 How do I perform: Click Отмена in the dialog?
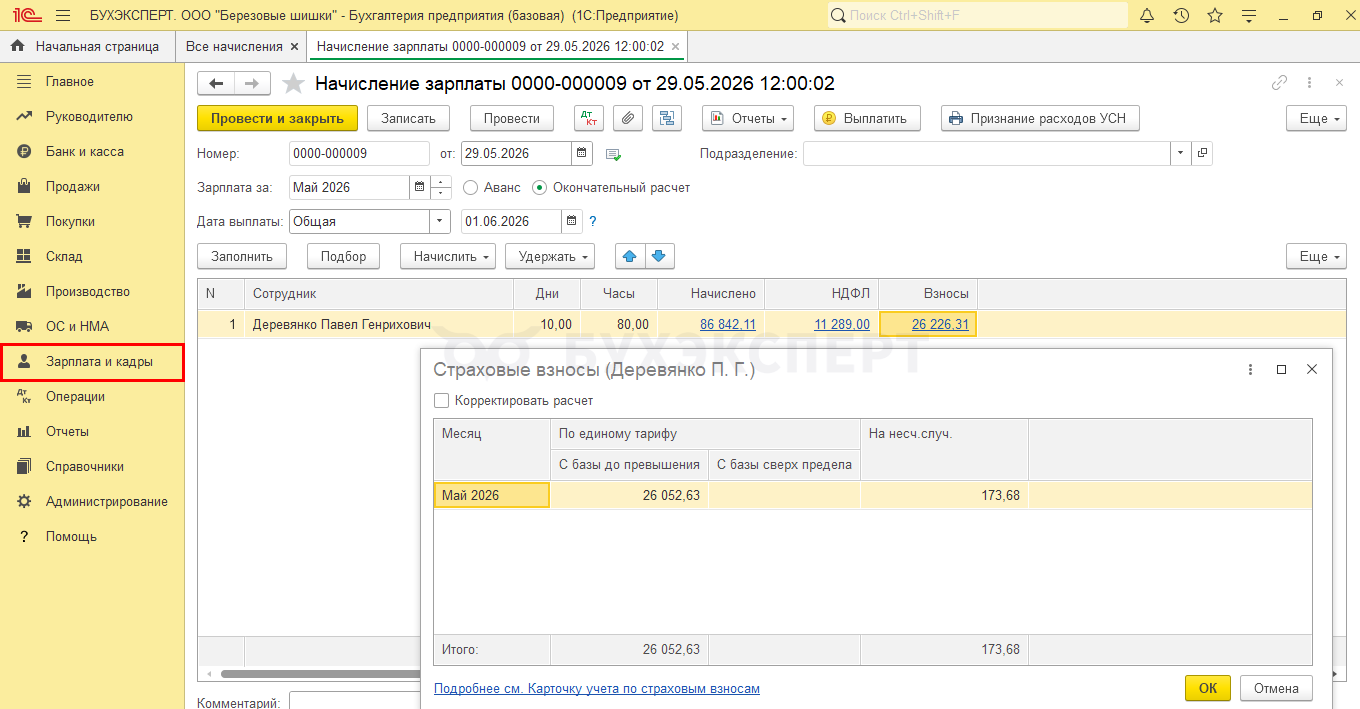pos(1276,688)
